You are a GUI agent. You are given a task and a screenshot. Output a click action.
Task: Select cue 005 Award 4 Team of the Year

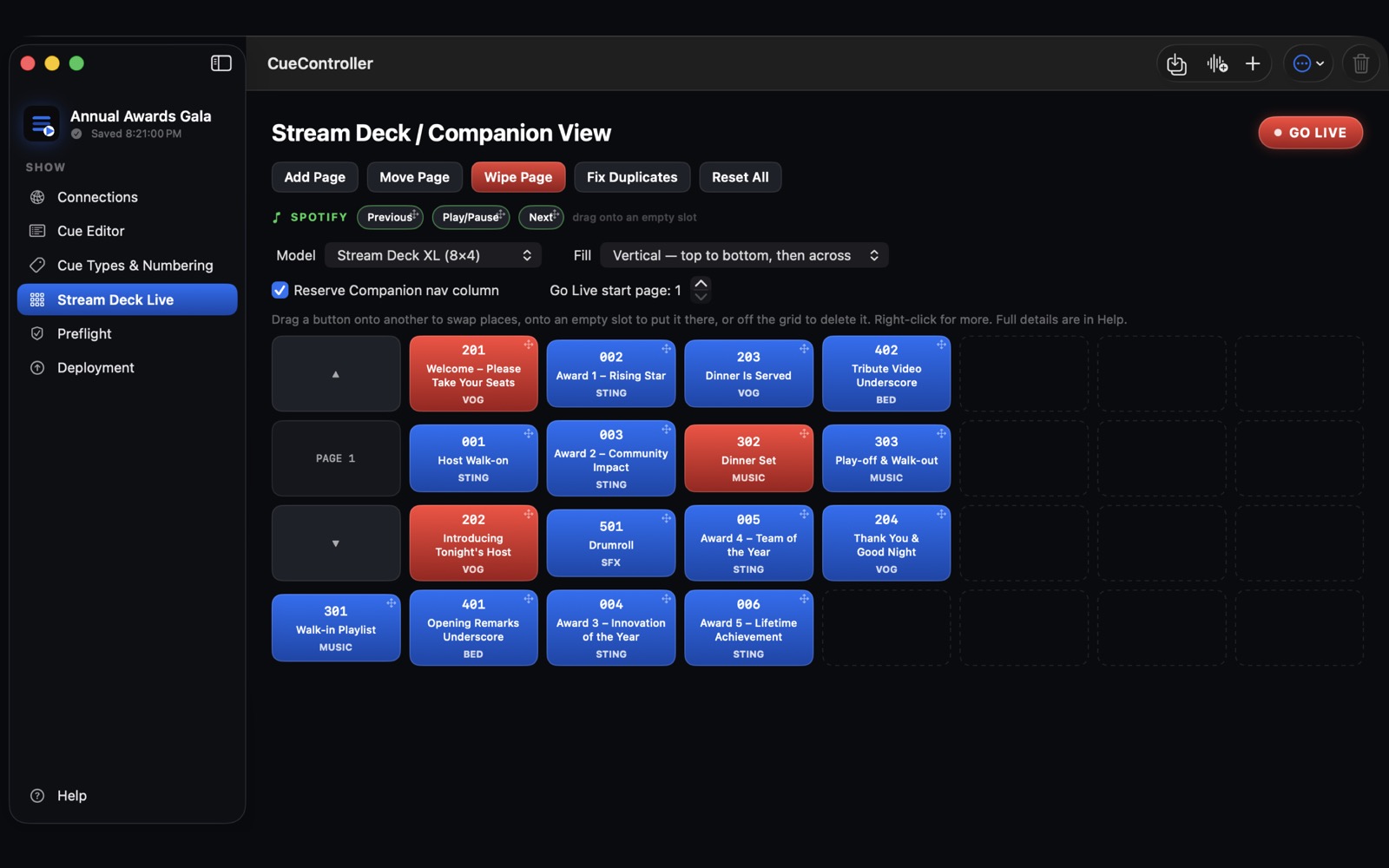pyautogui.click(x=748, y=543)
